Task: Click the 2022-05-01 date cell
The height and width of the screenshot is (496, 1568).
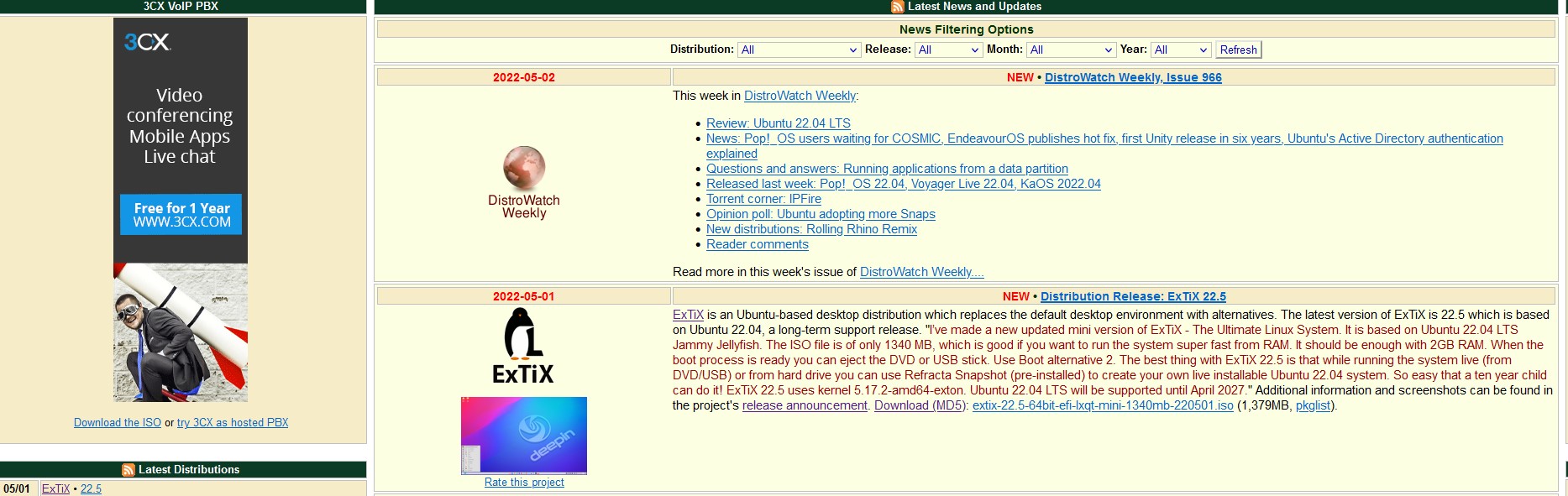Action: click(x=524, y=296)
